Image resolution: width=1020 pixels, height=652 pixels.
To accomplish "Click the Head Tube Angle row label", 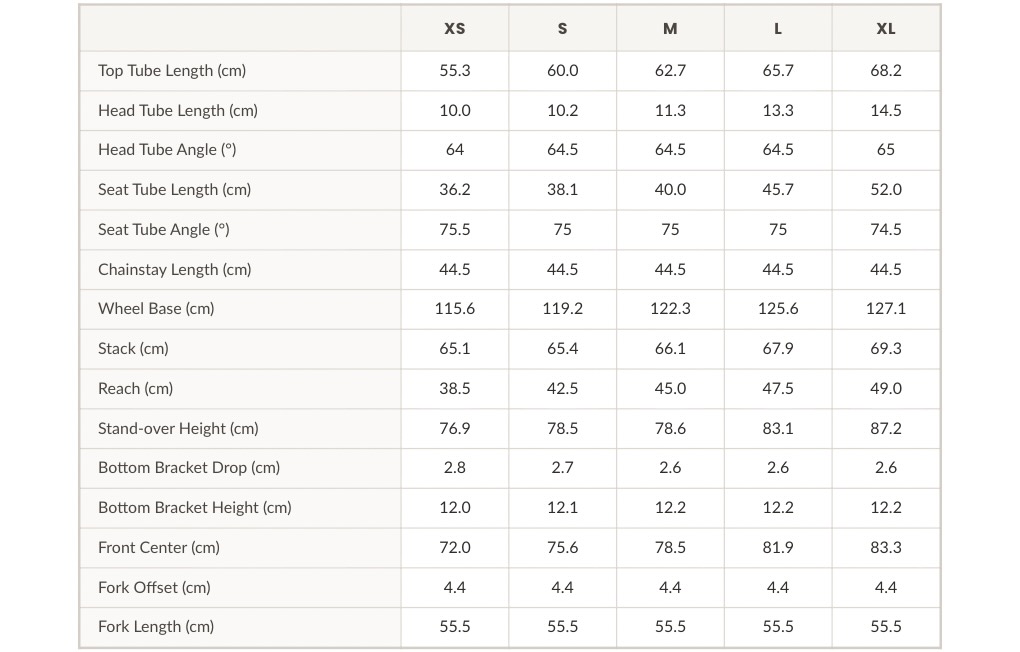I will [167, 150].
